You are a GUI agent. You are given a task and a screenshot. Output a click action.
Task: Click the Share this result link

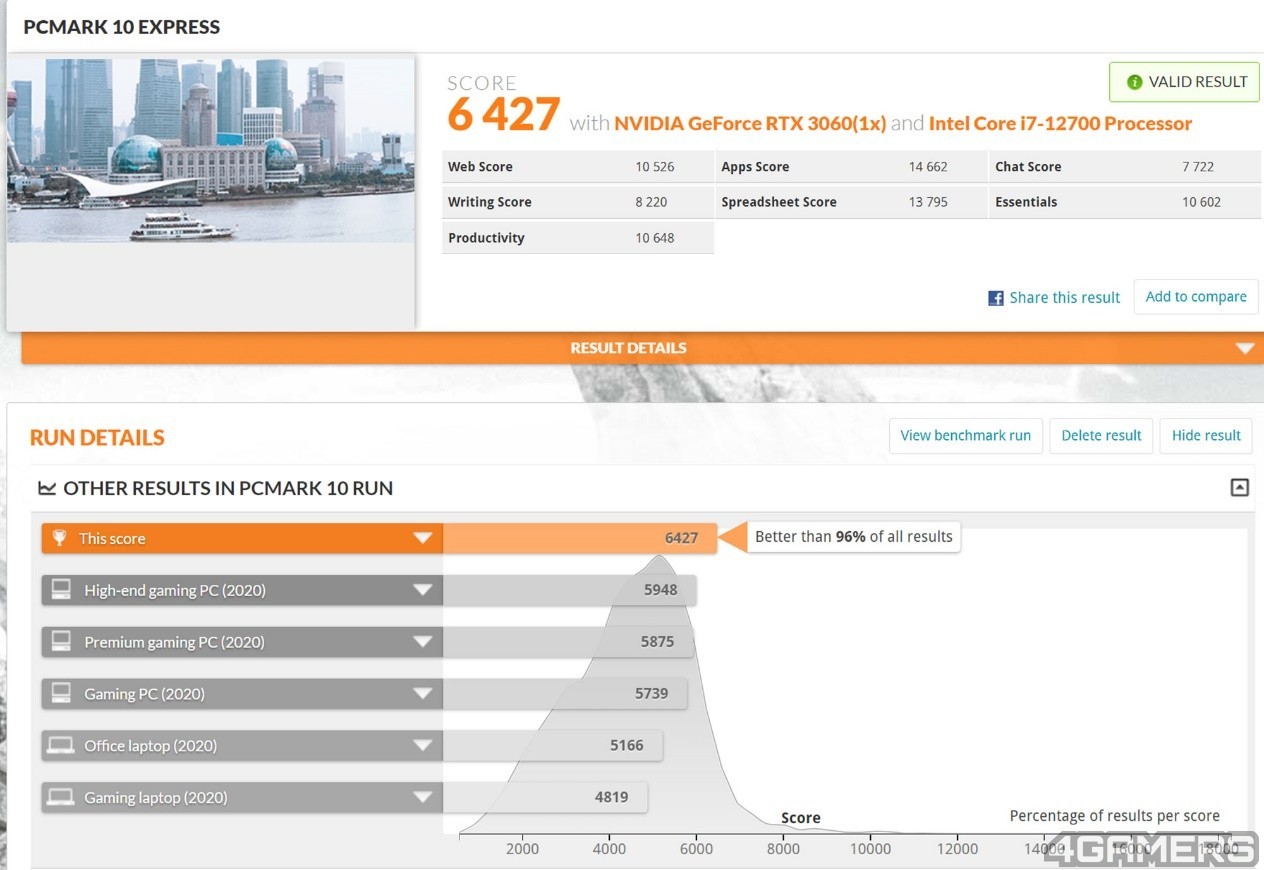(x=1065, y=298)
